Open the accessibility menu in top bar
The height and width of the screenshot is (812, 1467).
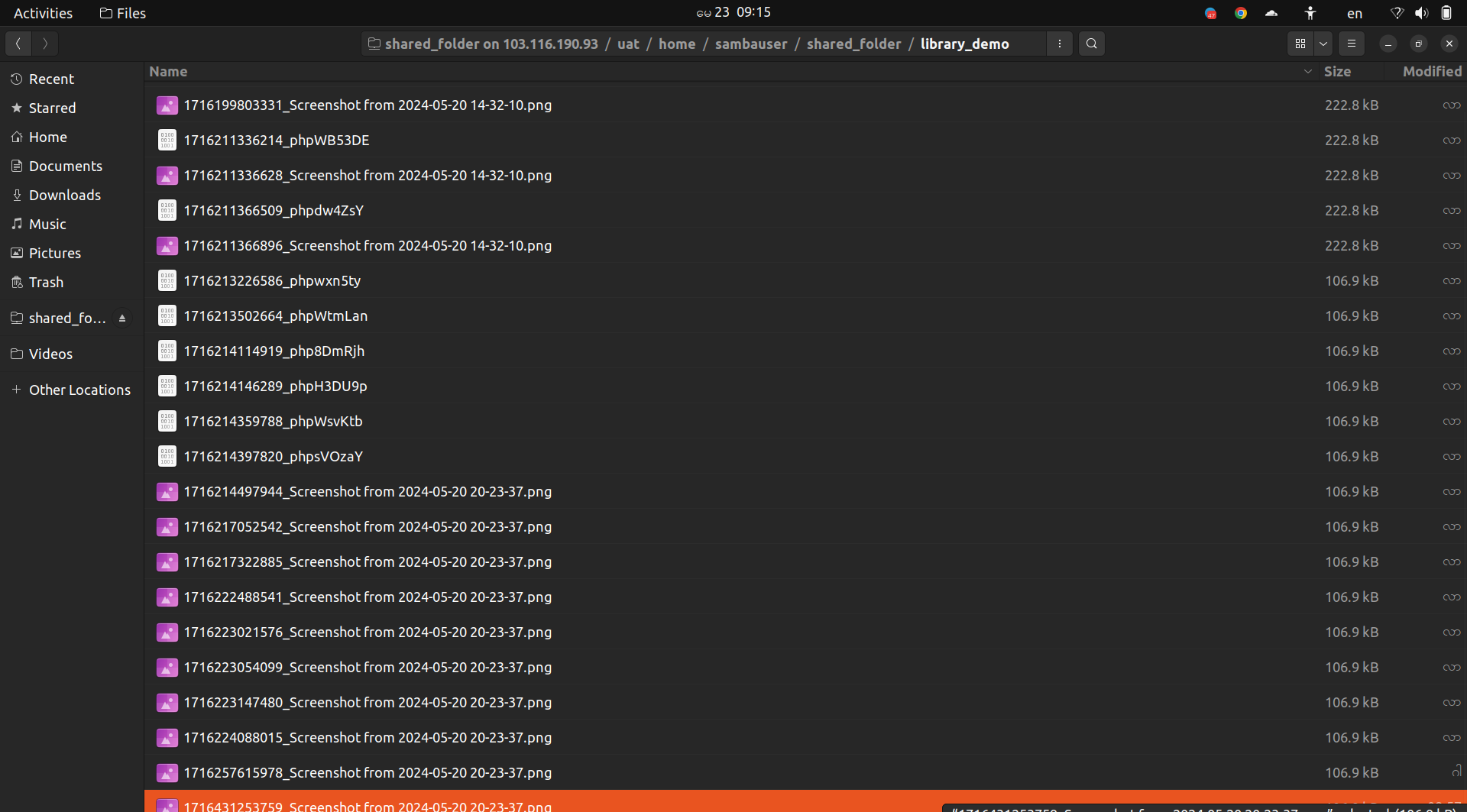click(x=1310, y=13)
